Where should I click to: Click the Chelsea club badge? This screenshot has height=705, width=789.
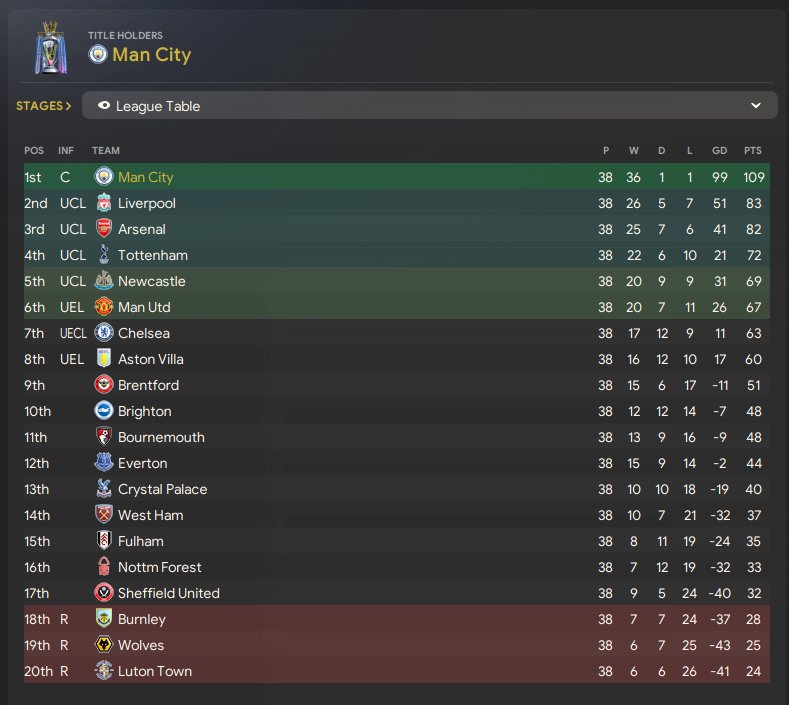pos(104,333)
